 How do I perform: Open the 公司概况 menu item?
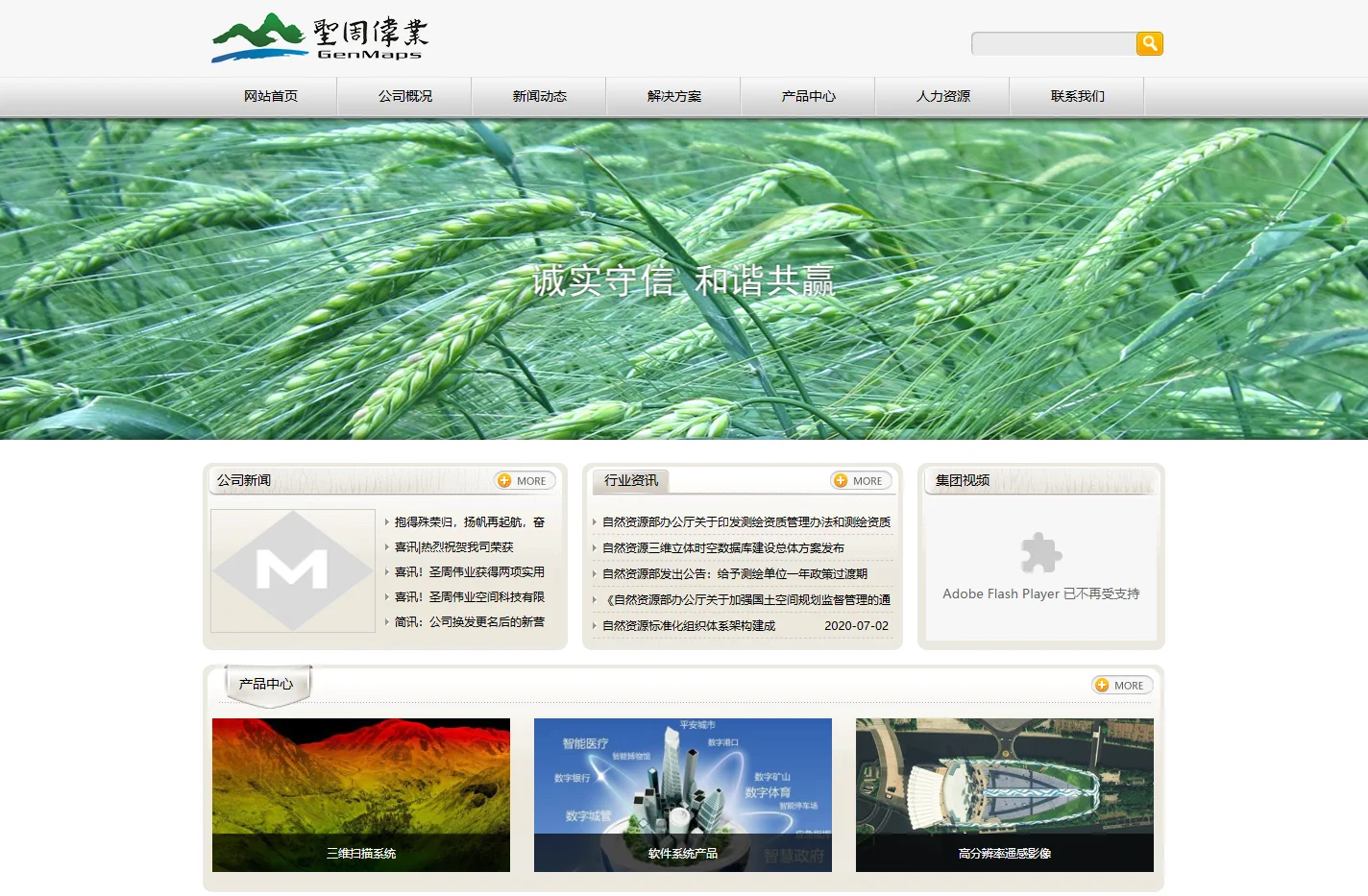(405, 96)
